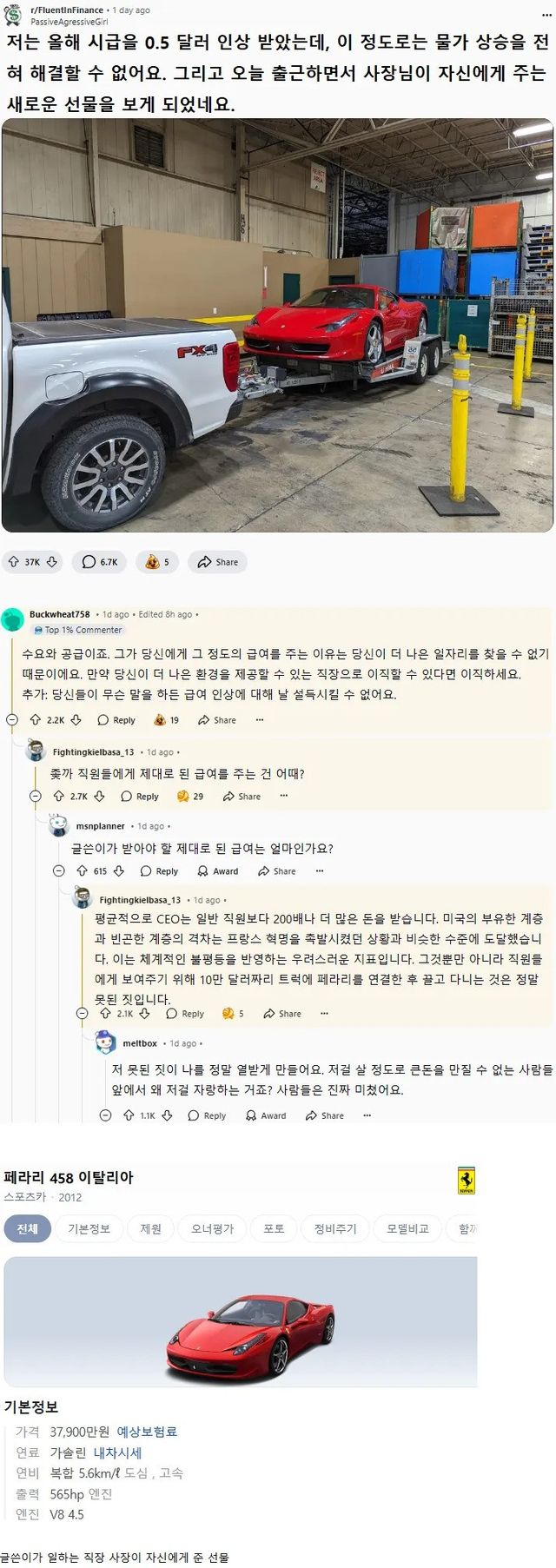Image resolution: width=556 pixels, height=1568 pixels.
Task: Click the award icon on Buckwheat758's comment
Action: tap(160, 720)
